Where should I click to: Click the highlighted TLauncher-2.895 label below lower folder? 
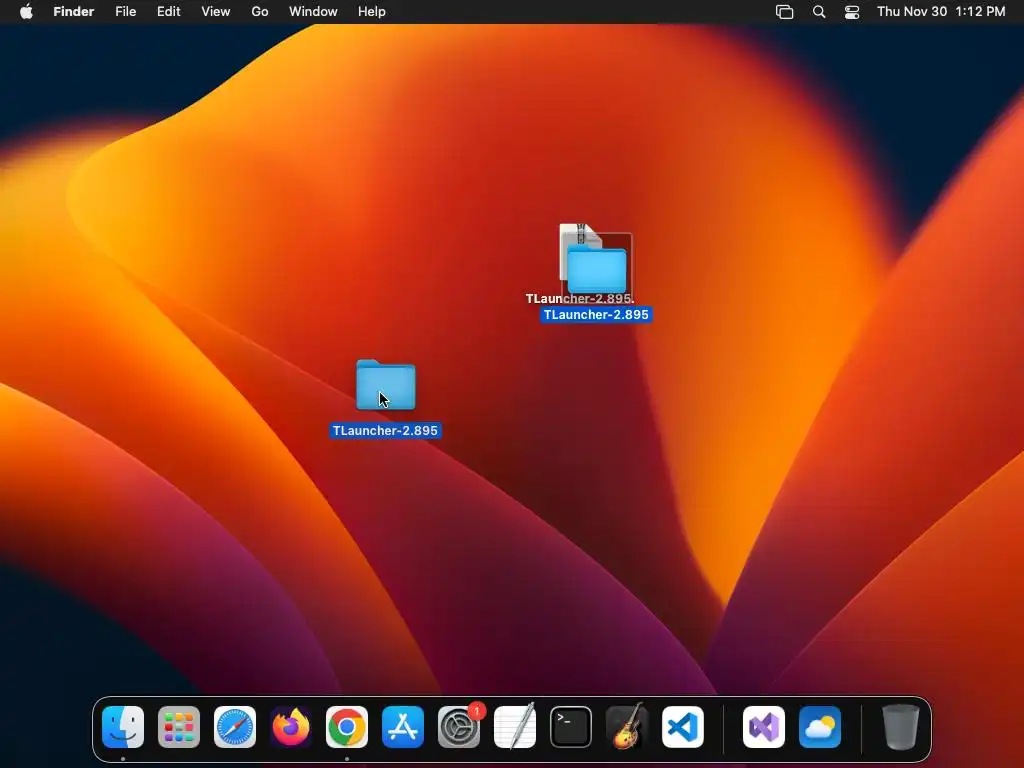pyautogui.click(x=385, y=430)
